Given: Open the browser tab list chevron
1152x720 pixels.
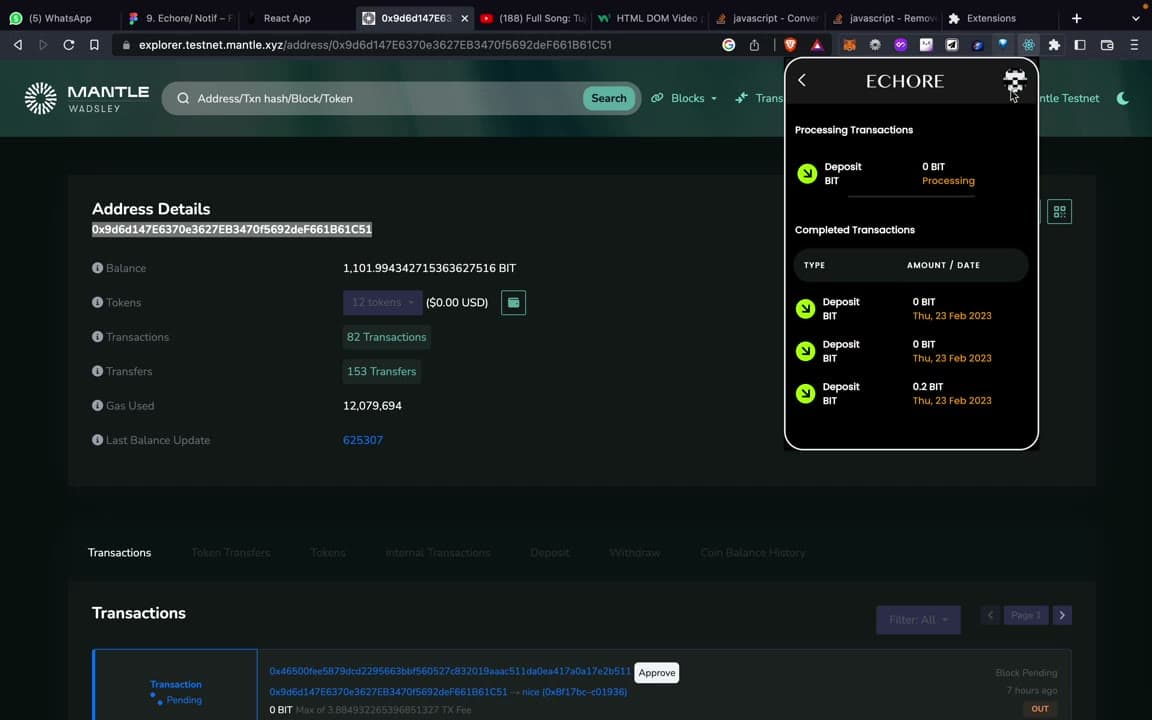Looking at the screenshot, I should point(1135,18).
